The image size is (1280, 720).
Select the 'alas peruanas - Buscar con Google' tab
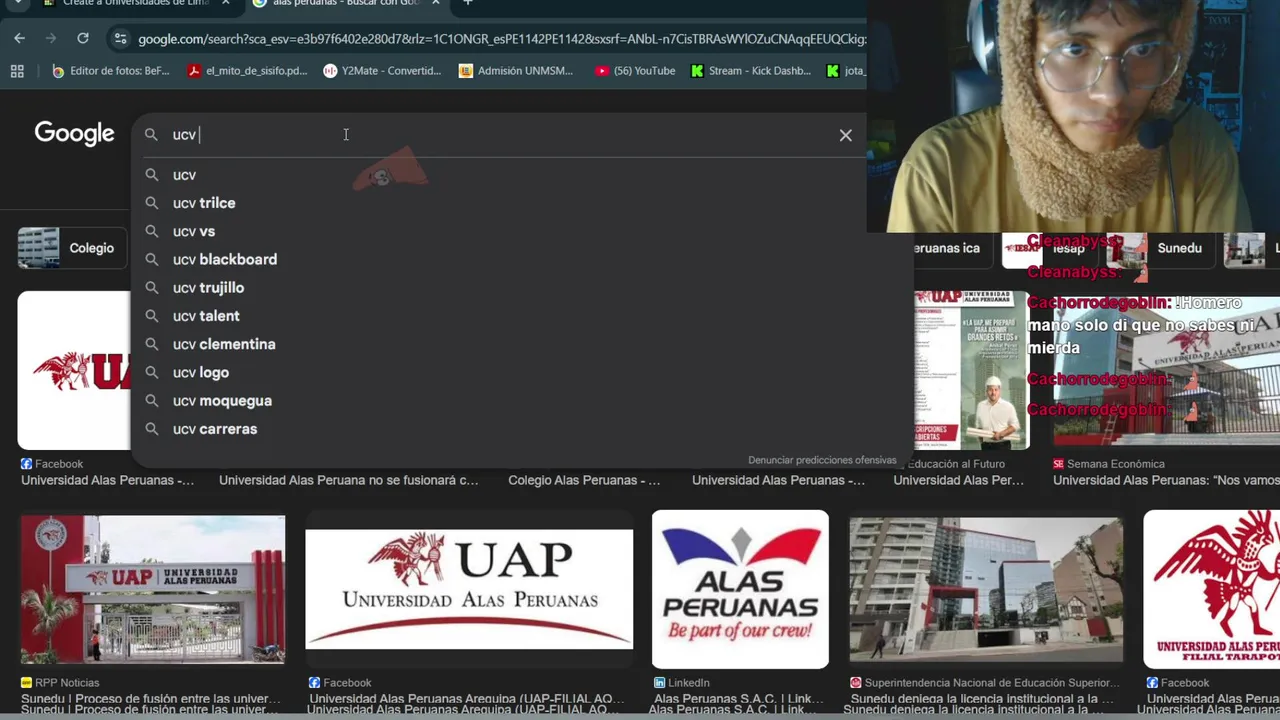click(x=346, y=3)
